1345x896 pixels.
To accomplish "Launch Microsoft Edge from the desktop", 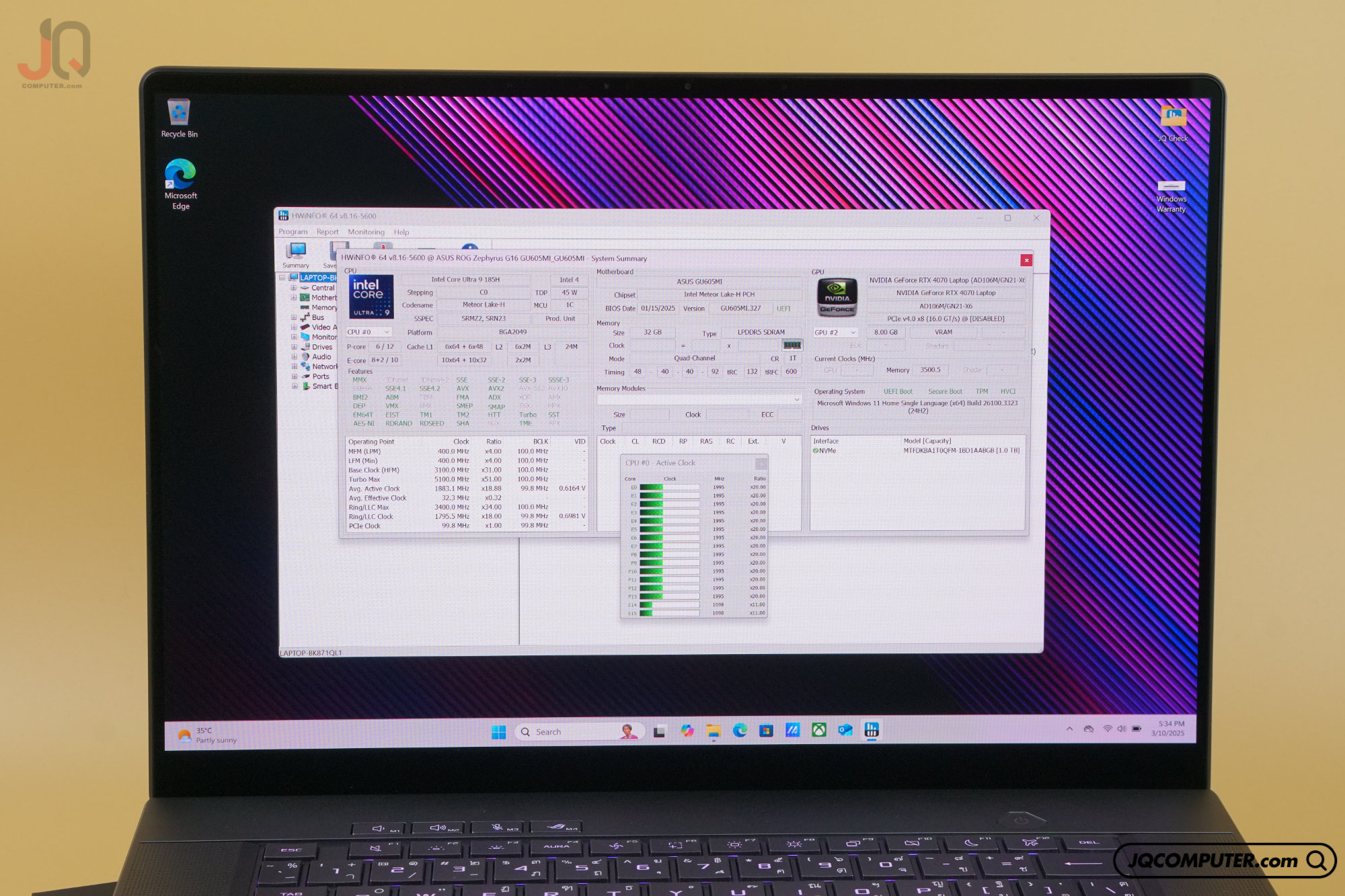I will pyautogui.click(x=180, y=184).
